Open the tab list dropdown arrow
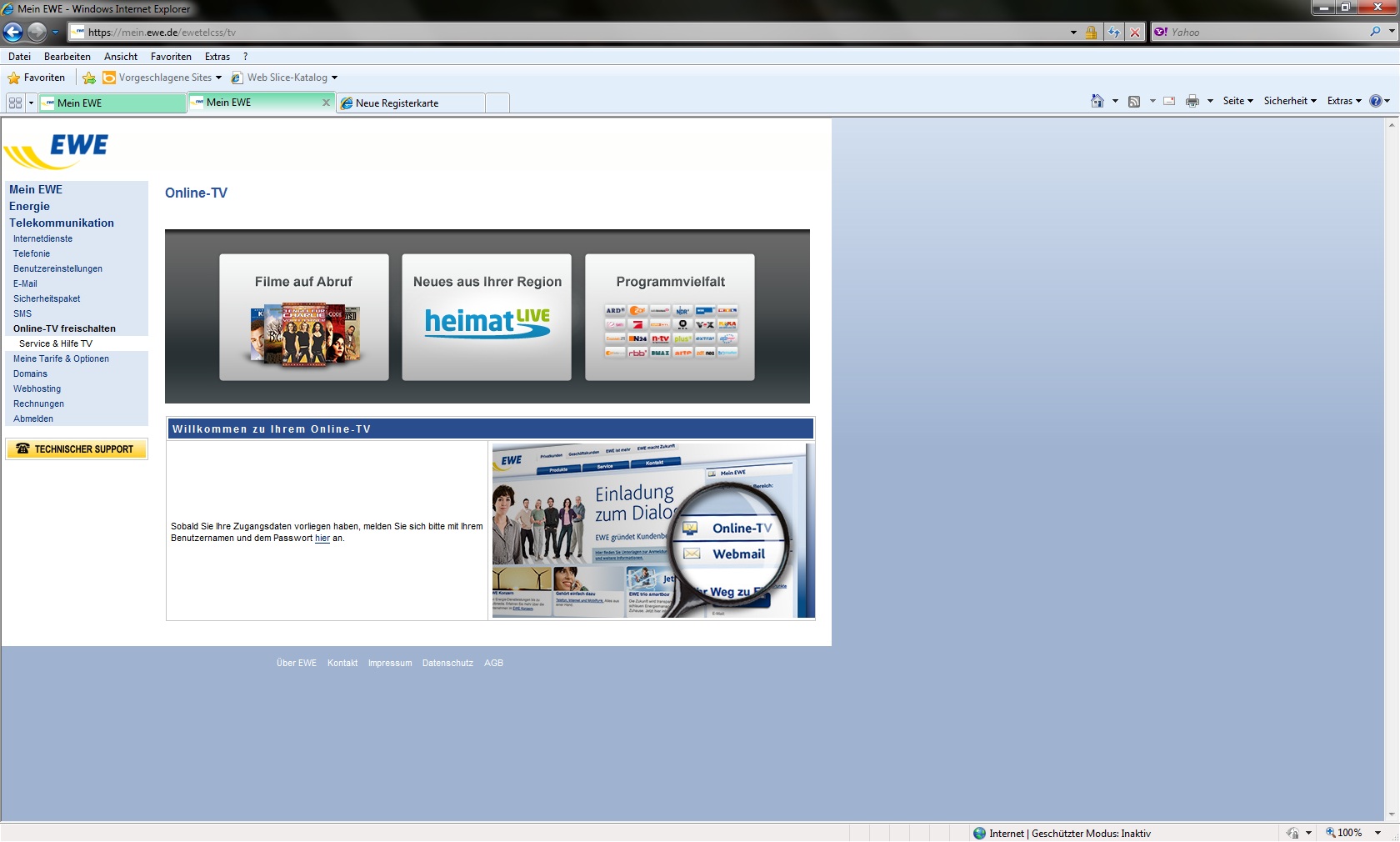1400x842 pixels. click(32, 103)
